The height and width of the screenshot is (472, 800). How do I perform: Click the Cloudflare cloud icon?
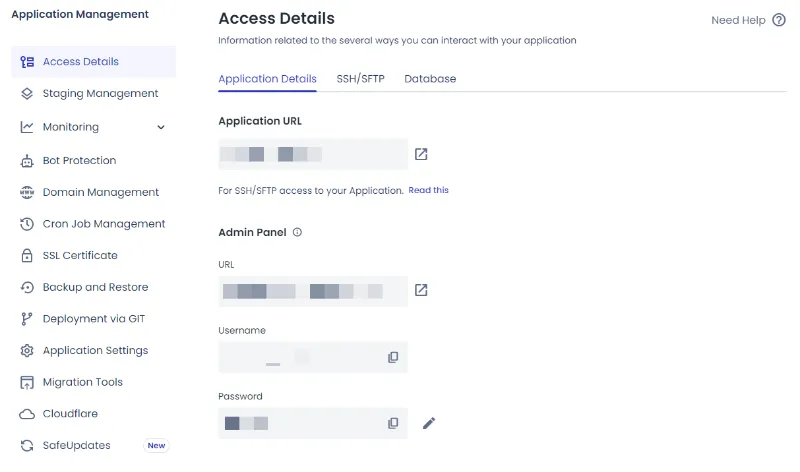pos(27,414)
